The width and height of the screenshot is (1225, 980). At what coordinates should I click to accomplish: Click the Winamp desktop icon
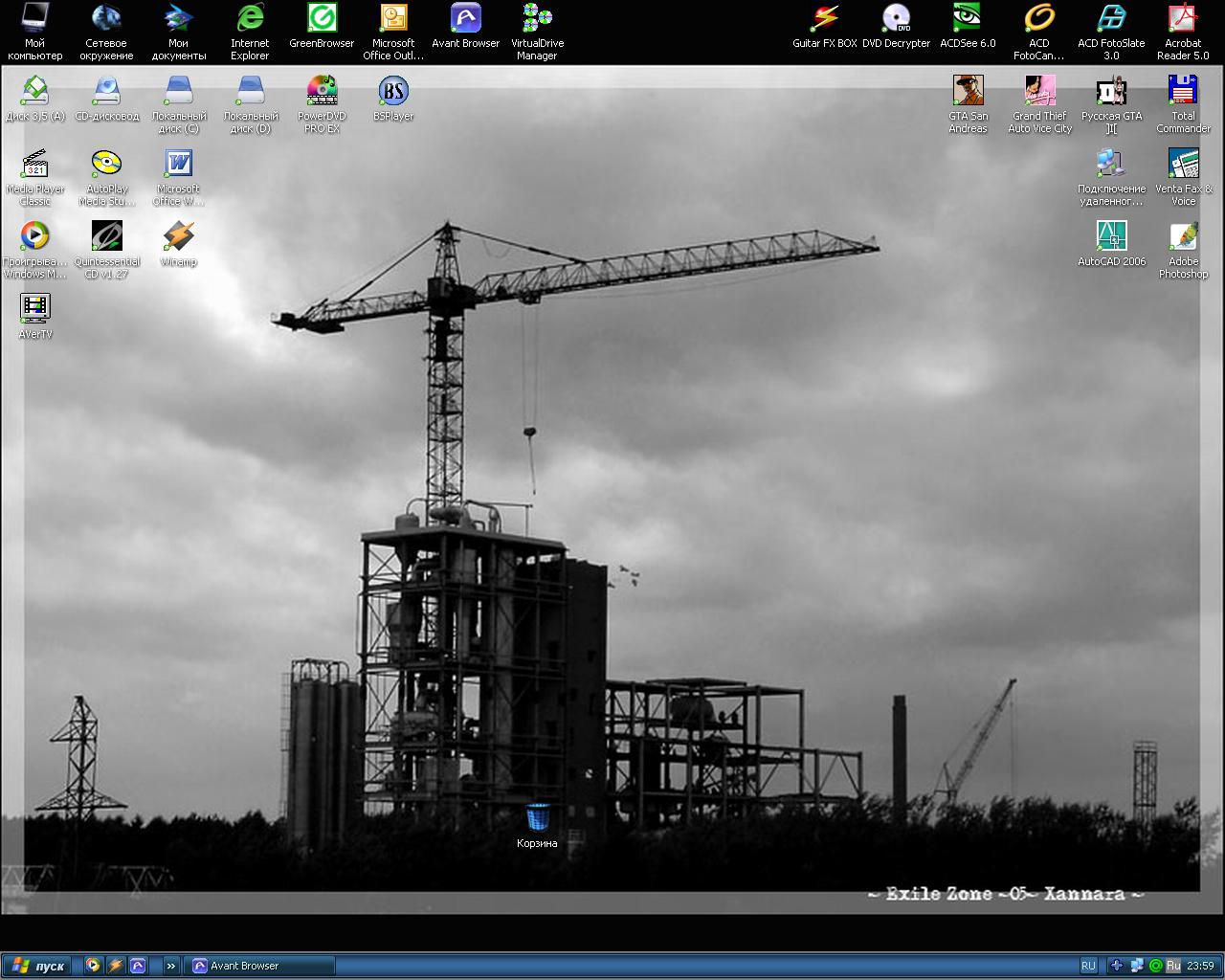(x=178, y=237)
